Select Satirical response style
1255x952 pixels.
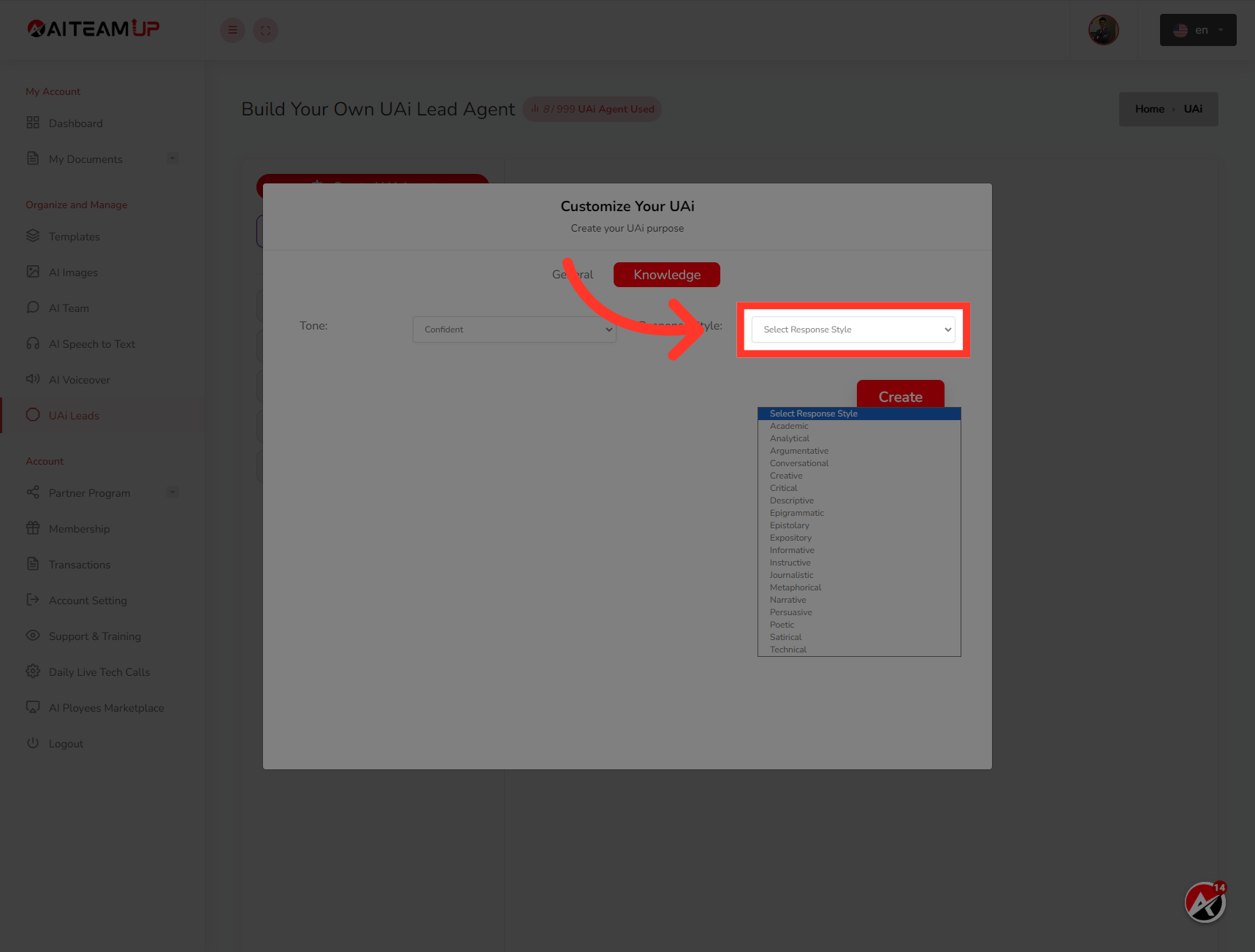(x=859, y=637)
